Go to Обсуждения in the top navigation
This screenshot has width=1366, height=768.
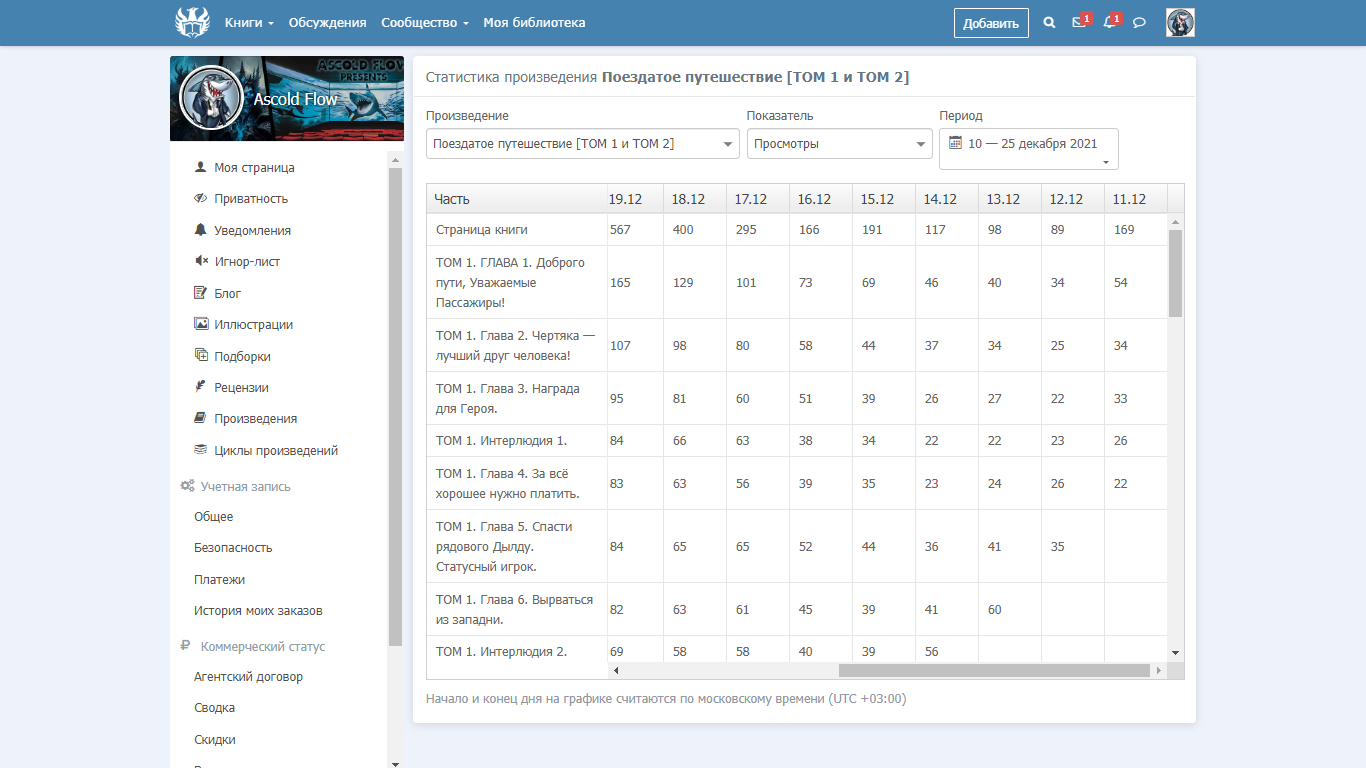(x=327, y=22)
